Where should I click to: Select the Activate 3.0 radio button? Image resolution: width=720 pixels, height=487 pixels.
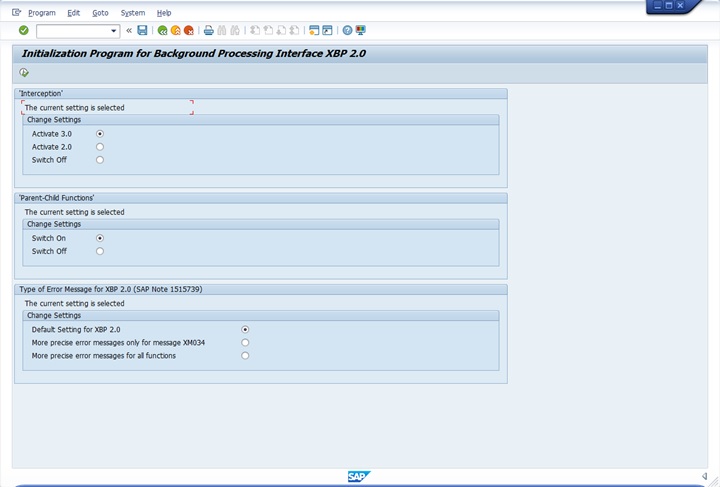pos(100,134)
